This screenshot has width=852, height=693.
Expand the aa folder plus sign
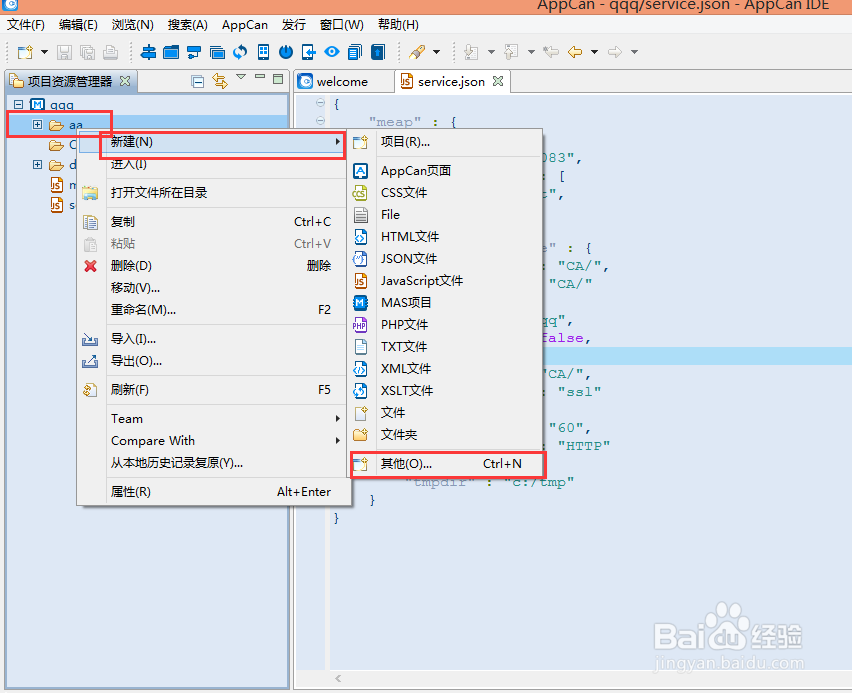click(35, 124)
